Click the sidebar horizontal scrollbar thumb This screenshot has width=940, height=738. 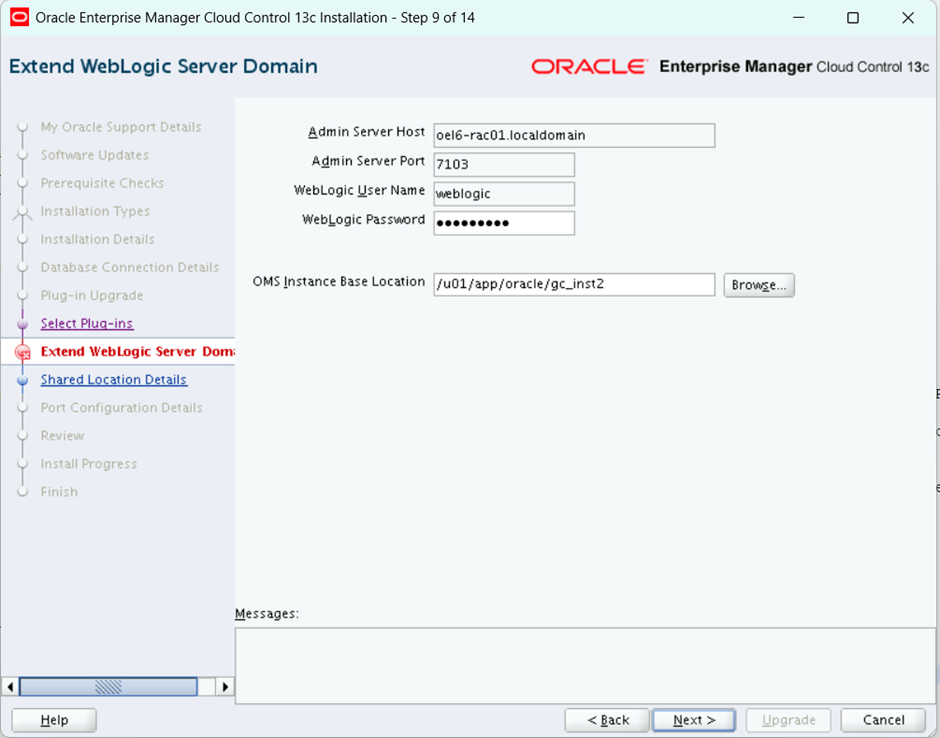click(x=107, y=687)
